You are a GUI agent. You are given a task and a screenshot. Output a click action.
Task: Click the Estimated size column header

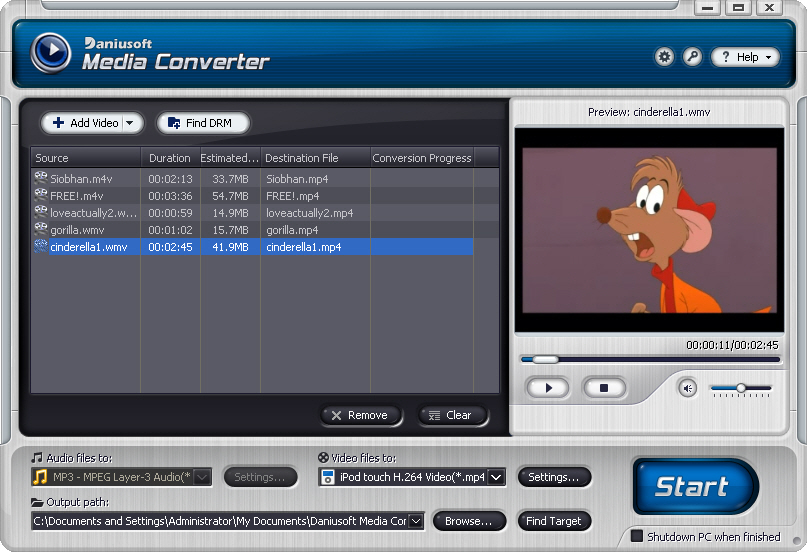point(230,158)
